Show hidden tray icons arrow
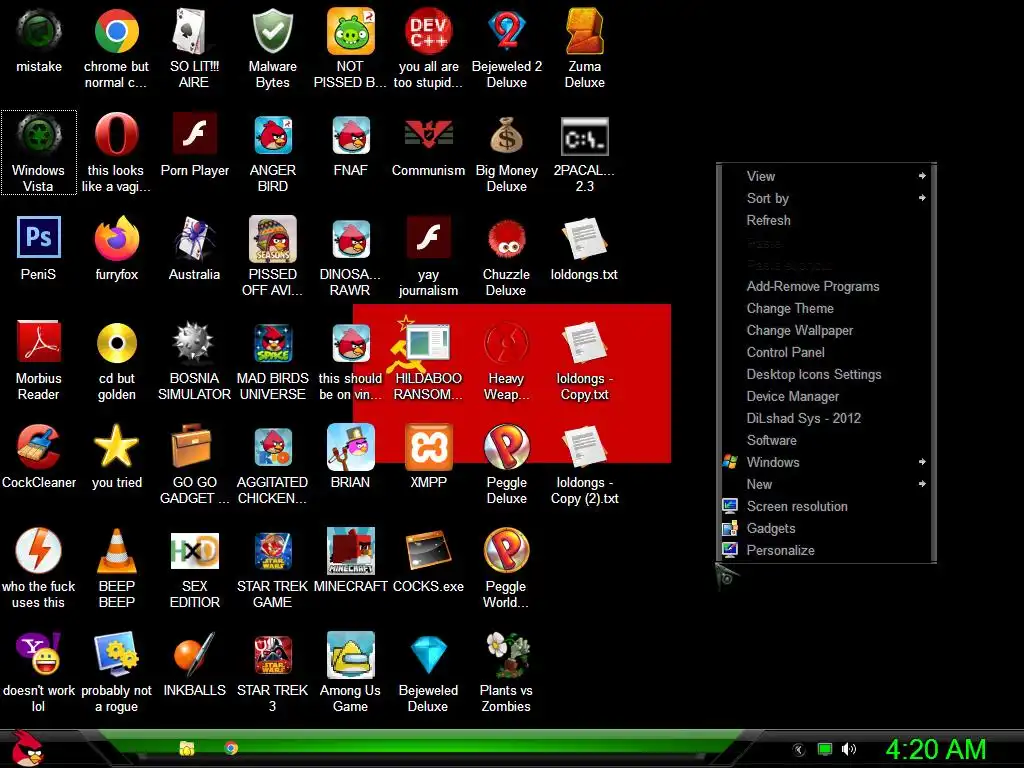 click(799, 750)
